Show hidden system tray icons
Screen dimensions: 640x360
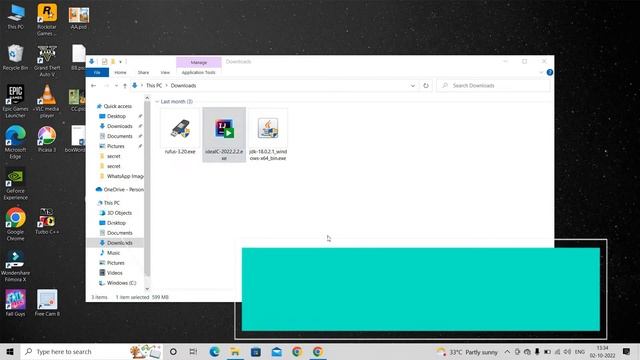(x=507, y=351)
